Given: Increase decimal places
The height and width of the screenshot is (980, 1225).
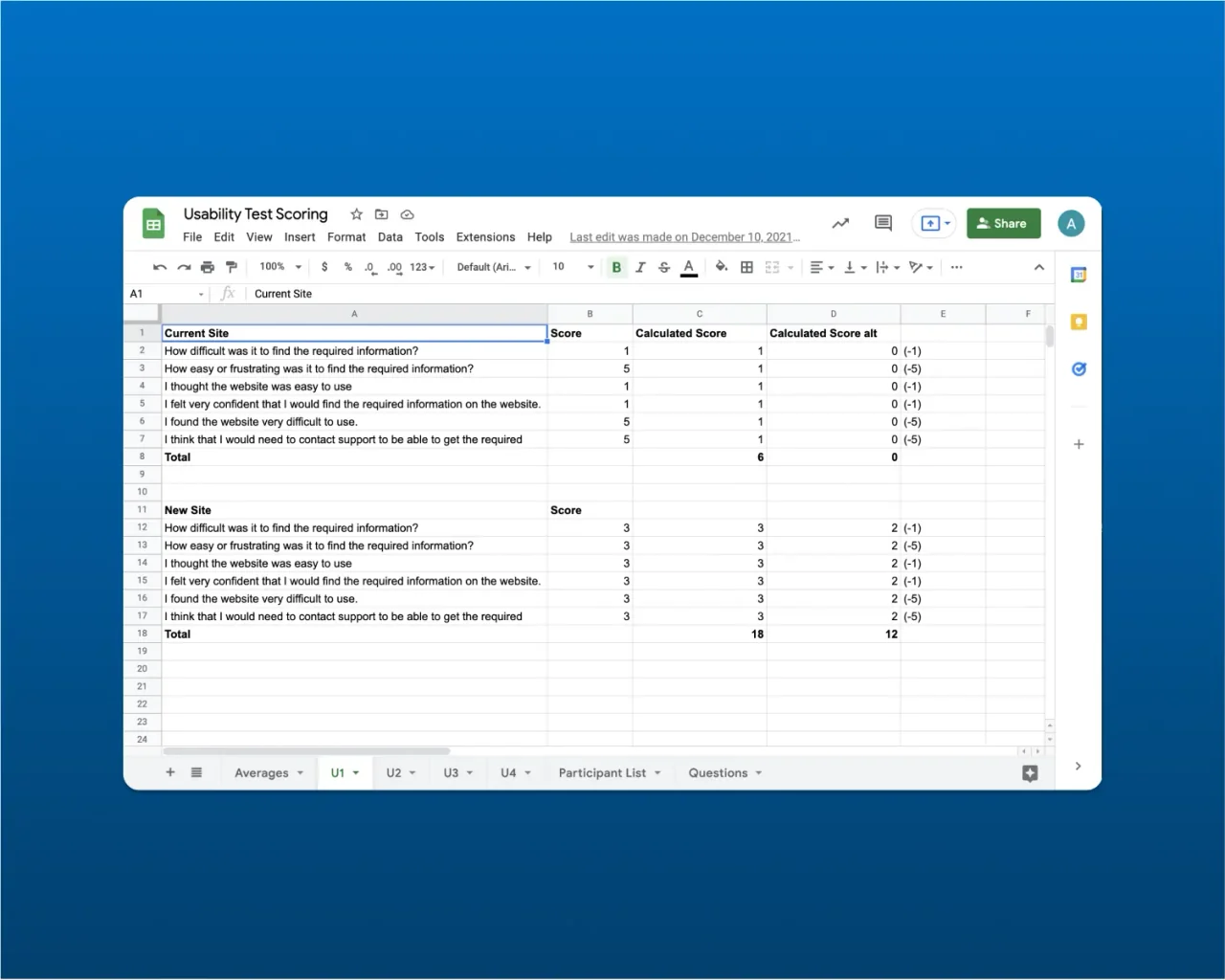Looking at the screenshot, I should pos(394,268).
